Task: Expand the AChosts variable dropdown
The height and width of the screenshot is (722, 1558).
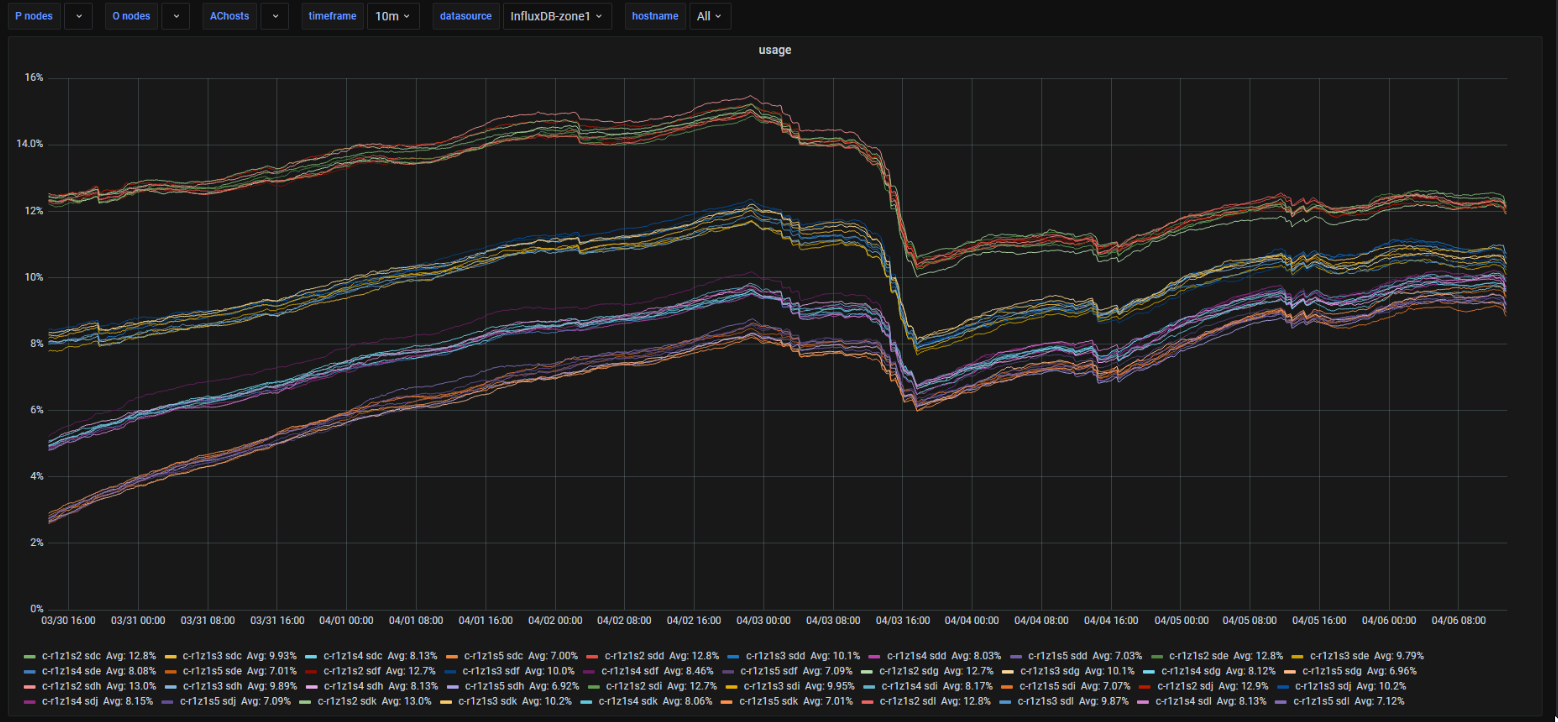Action: coord(274,16)
